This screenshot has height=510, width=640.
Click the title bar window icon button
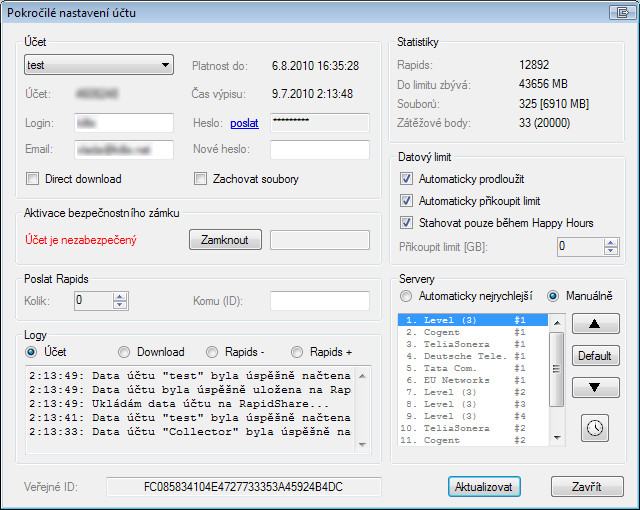point(622,13)
